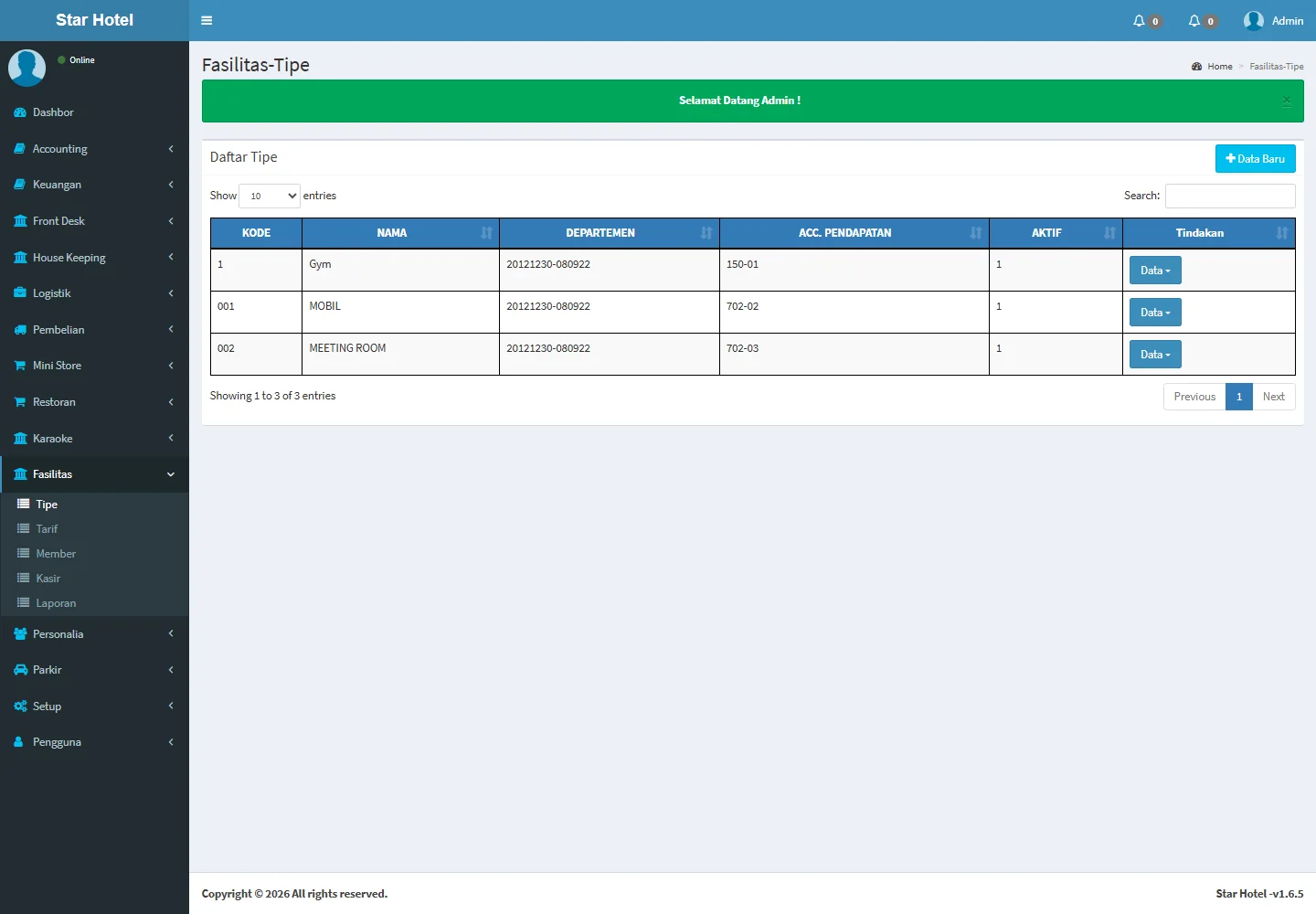Close the Selamat Datang welcome banner
This screenshot has width=1316, height=914.
[x=1286, y=101]
